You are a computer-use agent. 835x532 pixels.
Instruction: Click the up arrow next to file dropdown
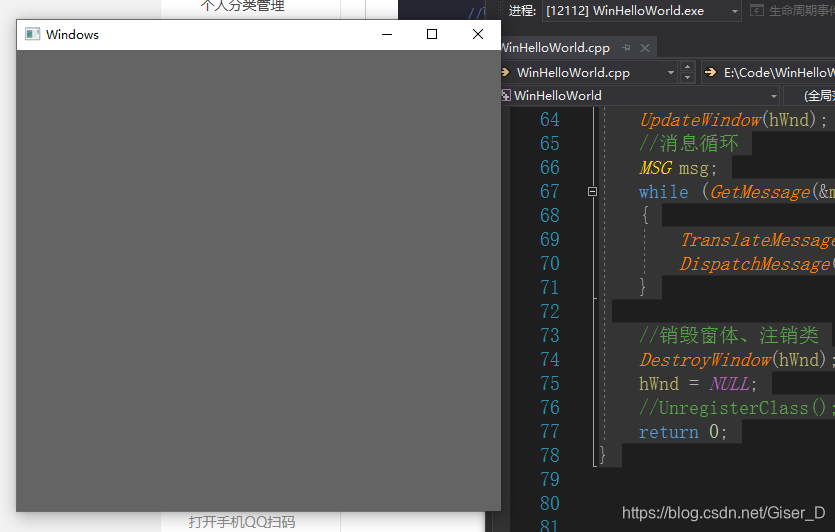coord(687,67)
